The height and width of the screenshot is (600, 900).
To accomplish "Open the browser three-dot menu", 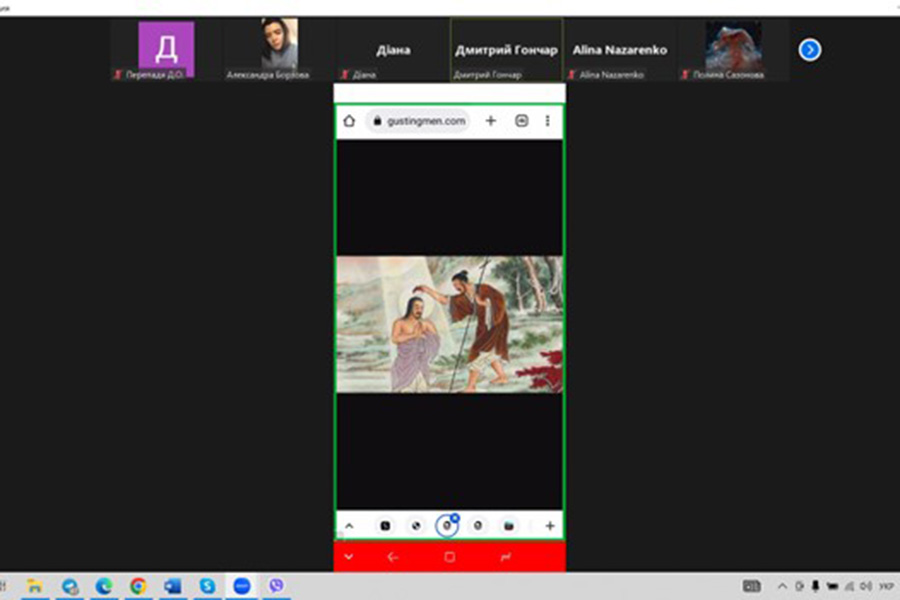I will click(x=547, y=121).
